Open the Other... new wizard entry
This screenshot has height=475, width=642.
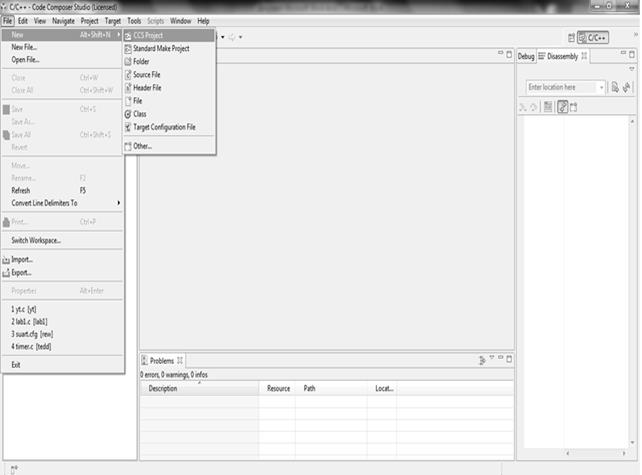[169, 146]
